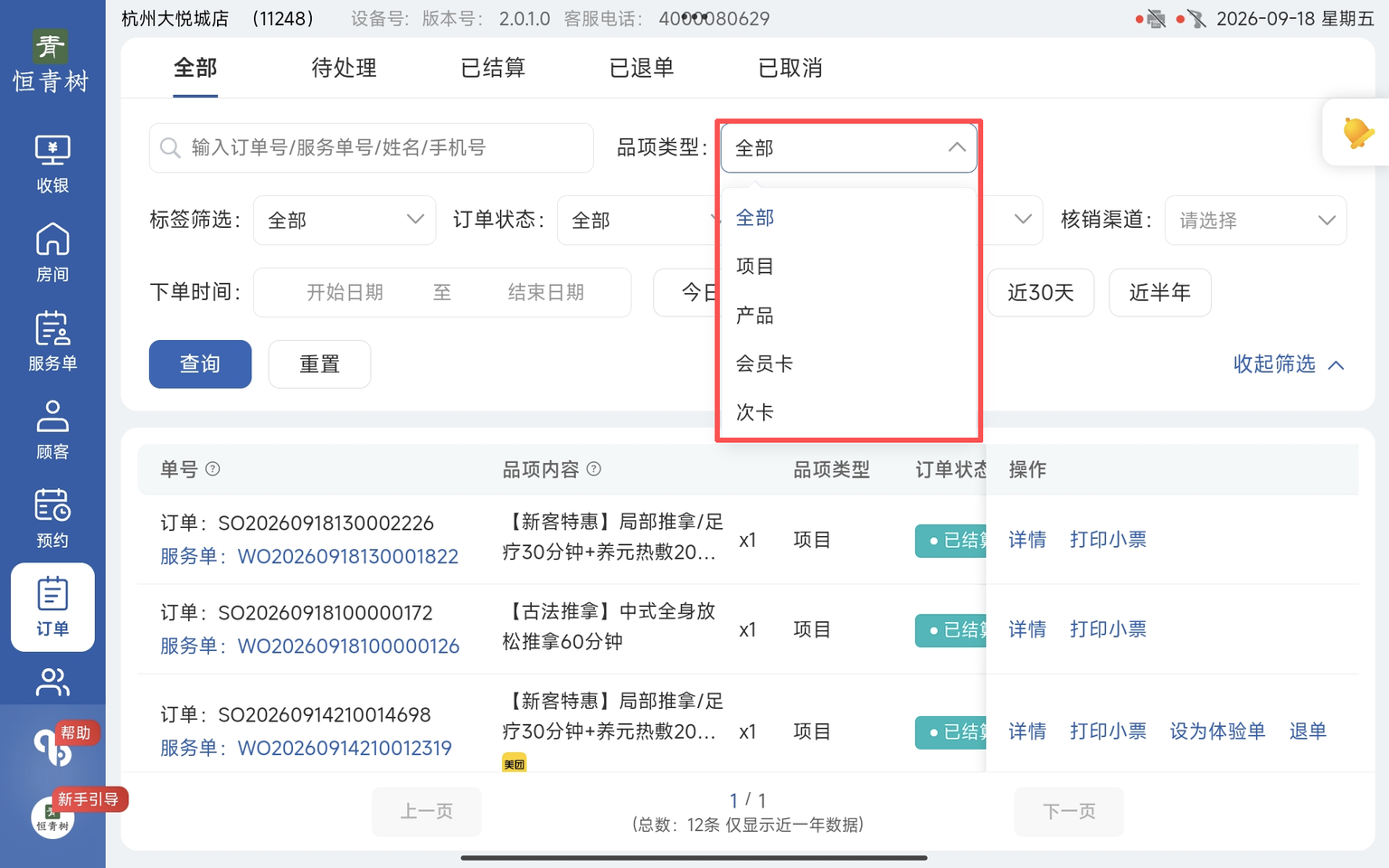Open the 预约 appointments section

(x=52, y=519)
